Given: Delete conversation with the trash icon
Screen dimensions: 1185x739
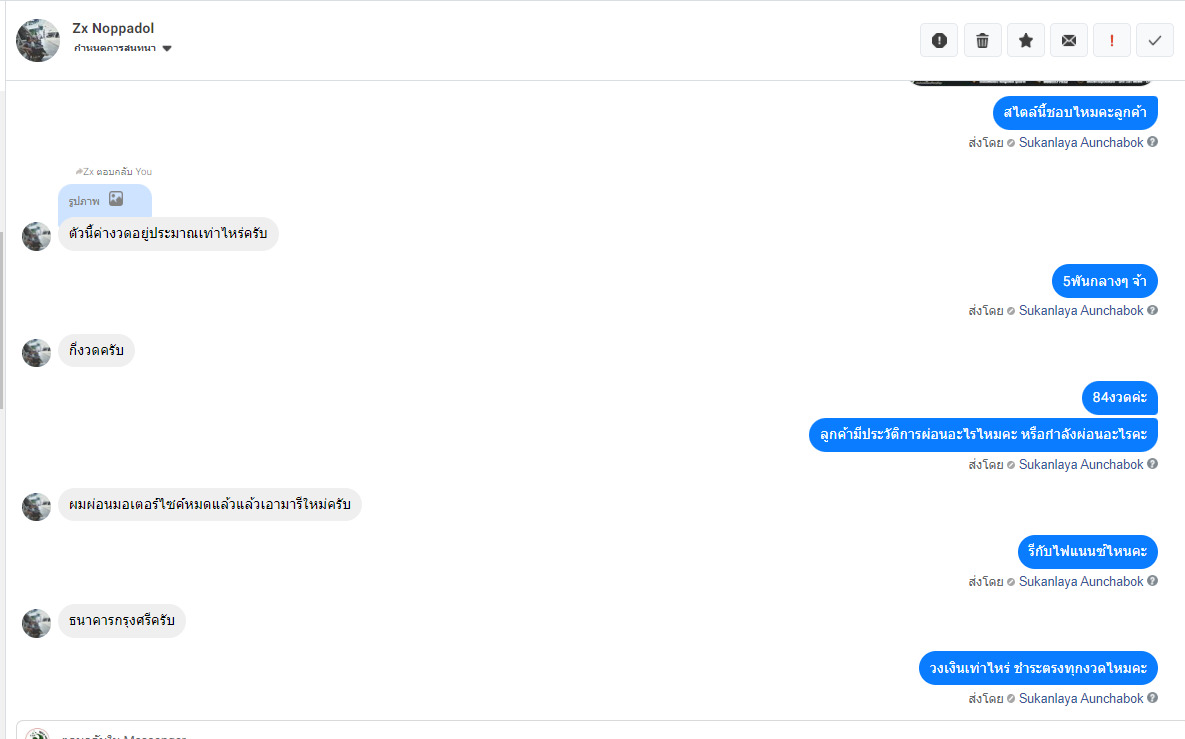Looking at the screenshot, I should (982, 40).
